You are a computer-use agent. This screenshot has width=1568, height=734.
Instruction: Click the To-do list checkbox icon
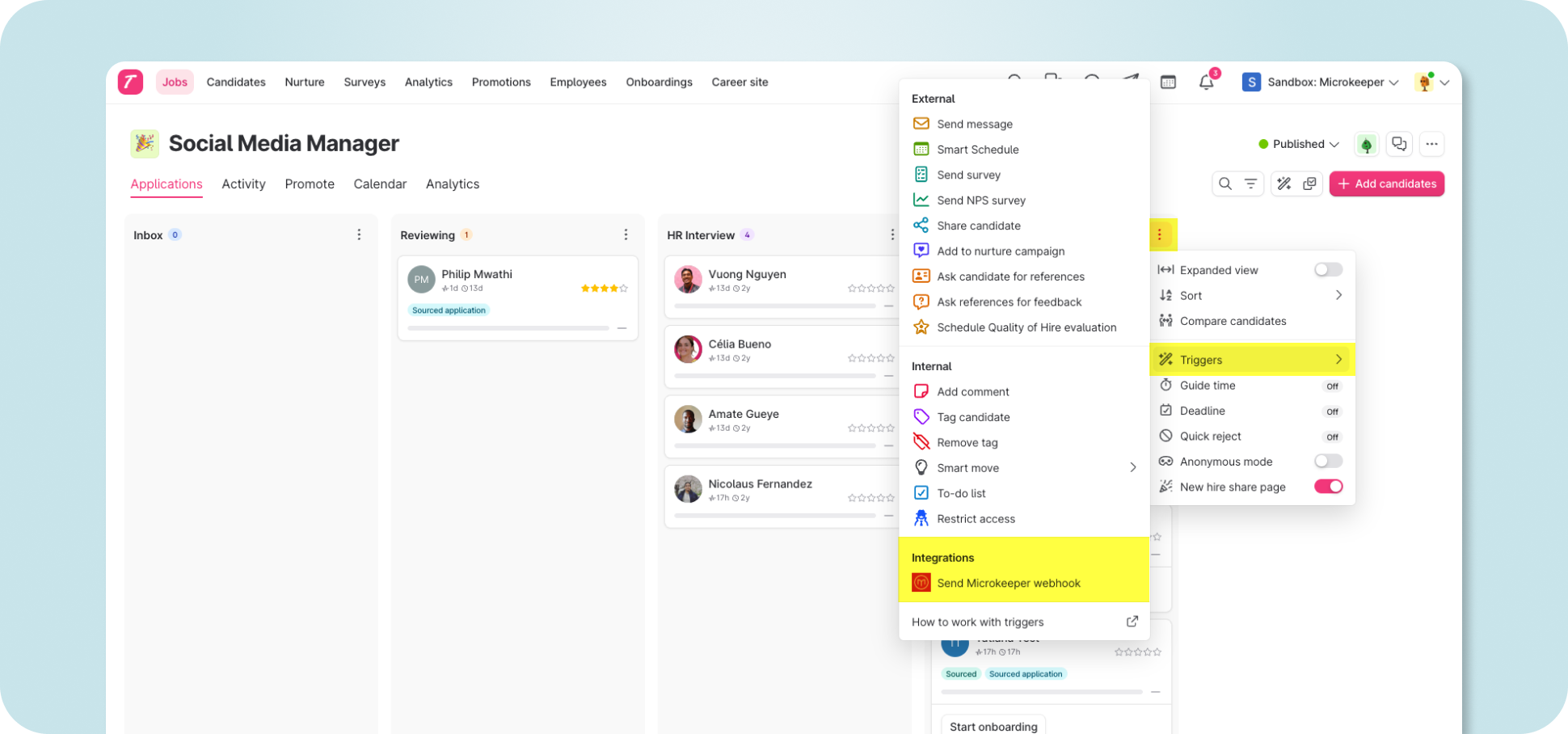[x=921, y=493]
